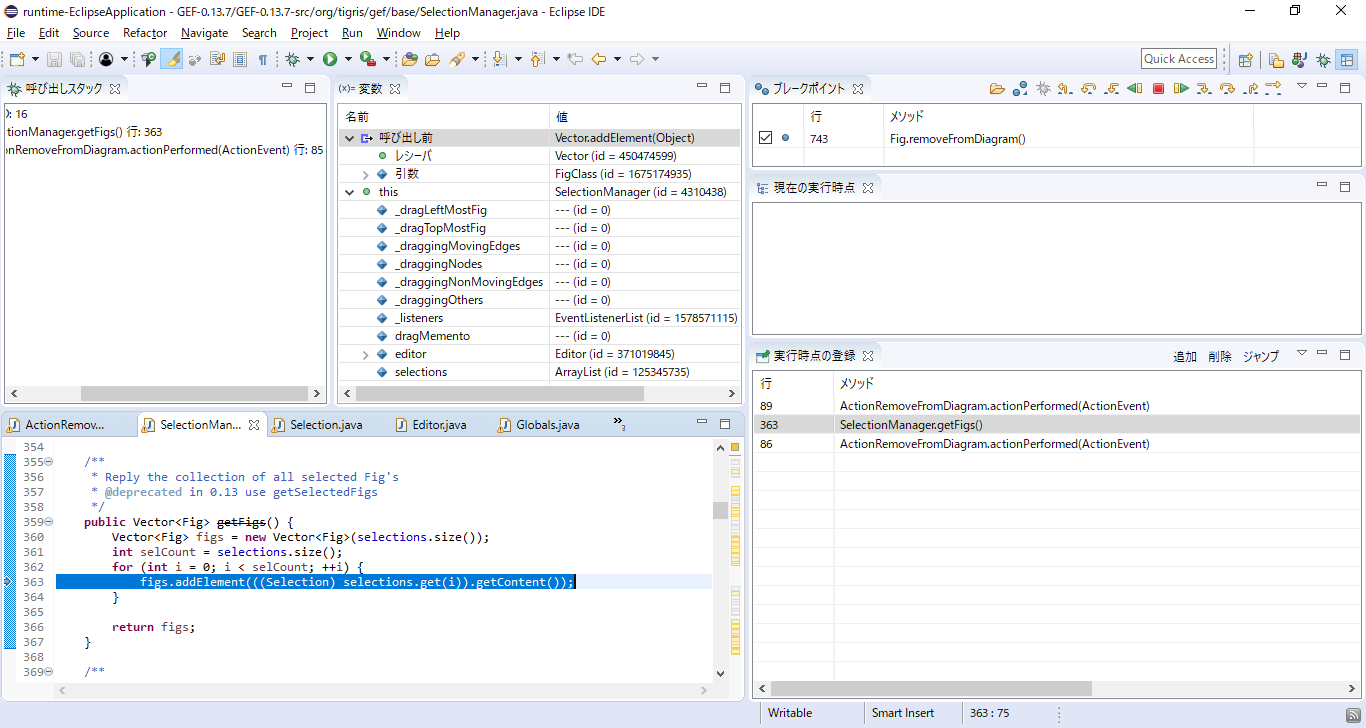Screen dimensions: 1366x728
Task: Click the 追加 button
Action: click(1185, 356)
